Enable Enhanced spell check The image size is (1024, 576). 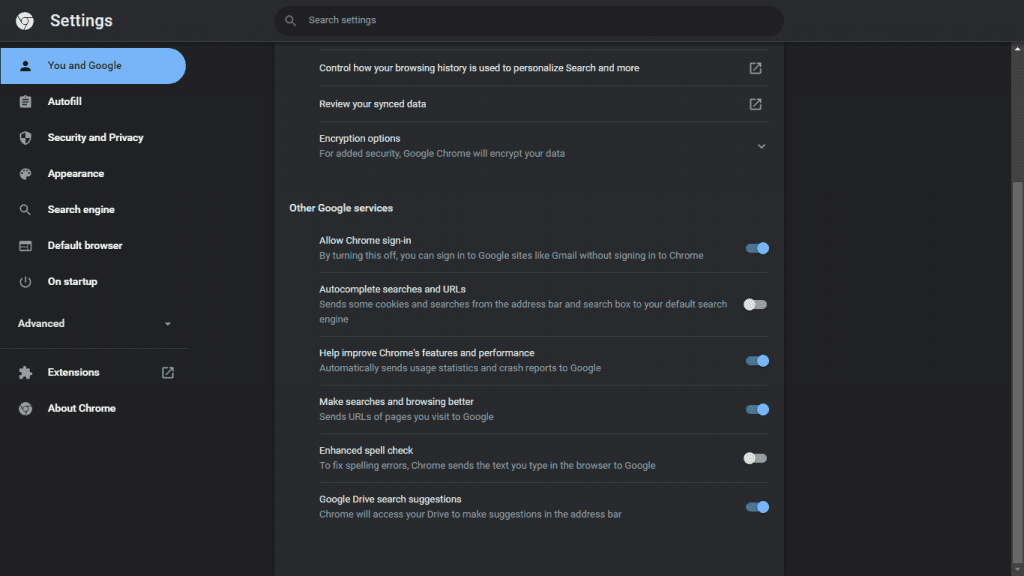758,457
